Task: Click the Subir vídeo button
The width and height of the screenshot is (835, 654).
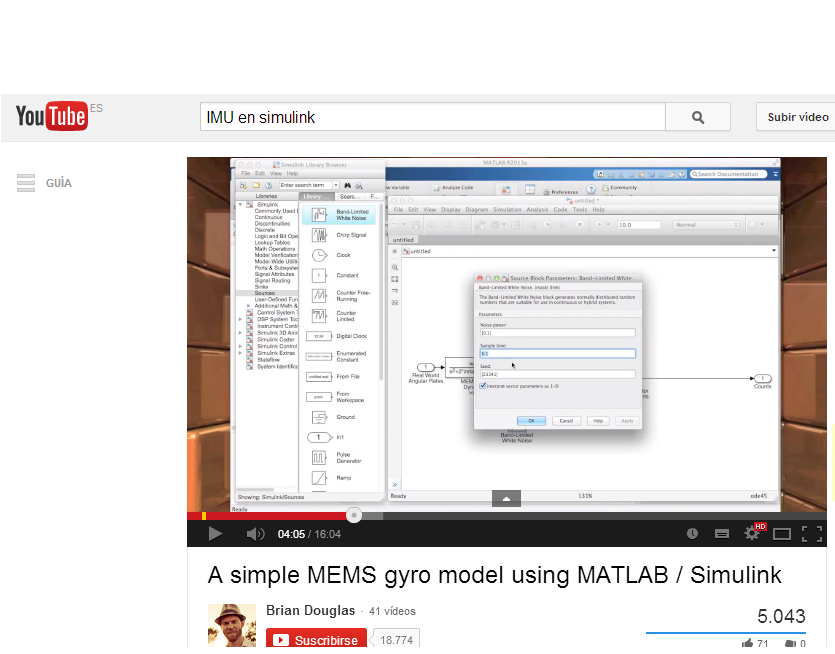Action: (x=796, y=117)
